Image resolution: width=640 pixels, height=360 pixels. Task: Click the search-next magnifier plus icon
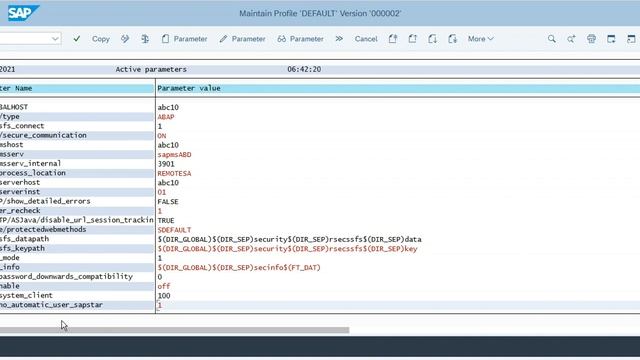571,39
